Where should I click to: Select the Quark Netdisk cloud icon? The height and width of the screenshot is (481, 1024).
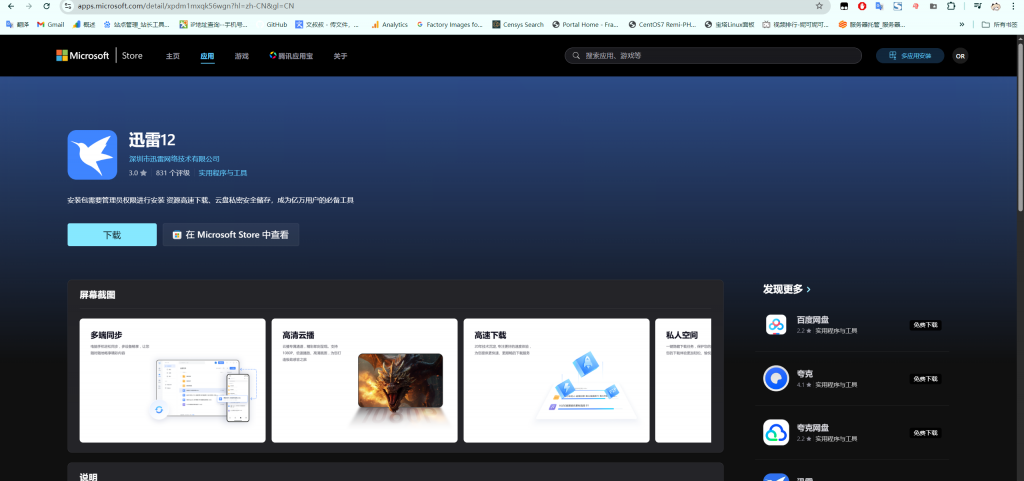pyautogui.click(x=777, y=432)
